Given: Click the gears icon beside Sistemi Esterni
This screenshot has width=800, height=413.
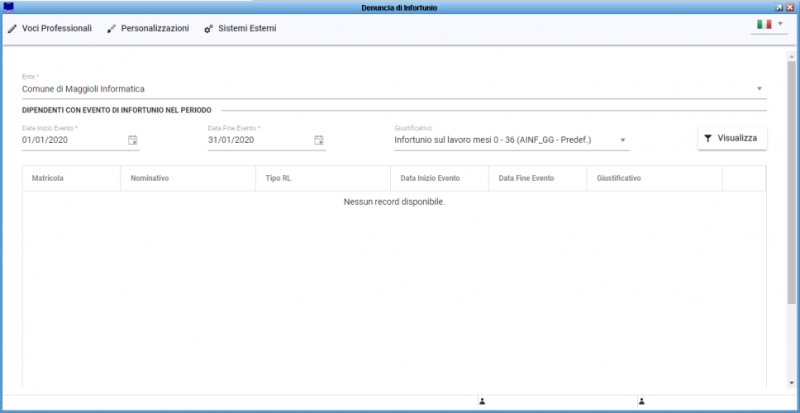Looking at the screenshot, I should click(208, 29).
